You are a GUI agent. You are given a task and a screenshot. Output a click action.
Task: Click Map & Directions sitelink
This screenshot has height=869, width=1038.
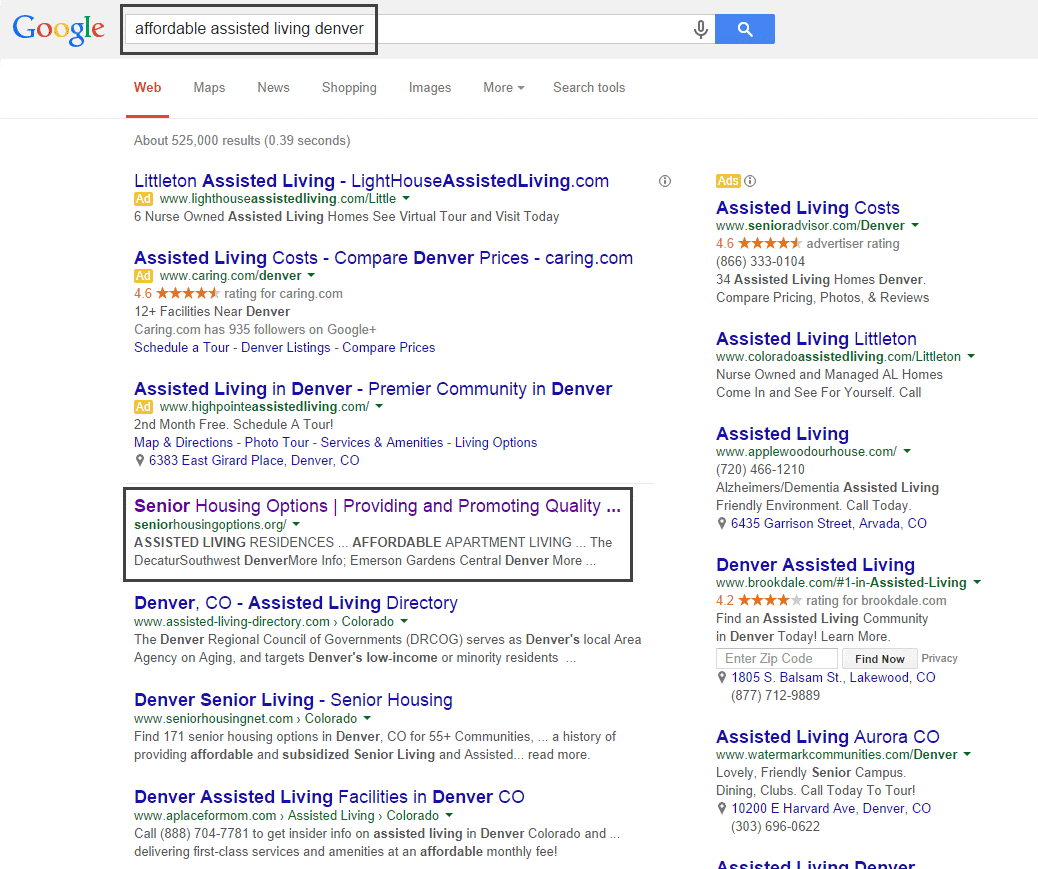(x=183, y=442)
